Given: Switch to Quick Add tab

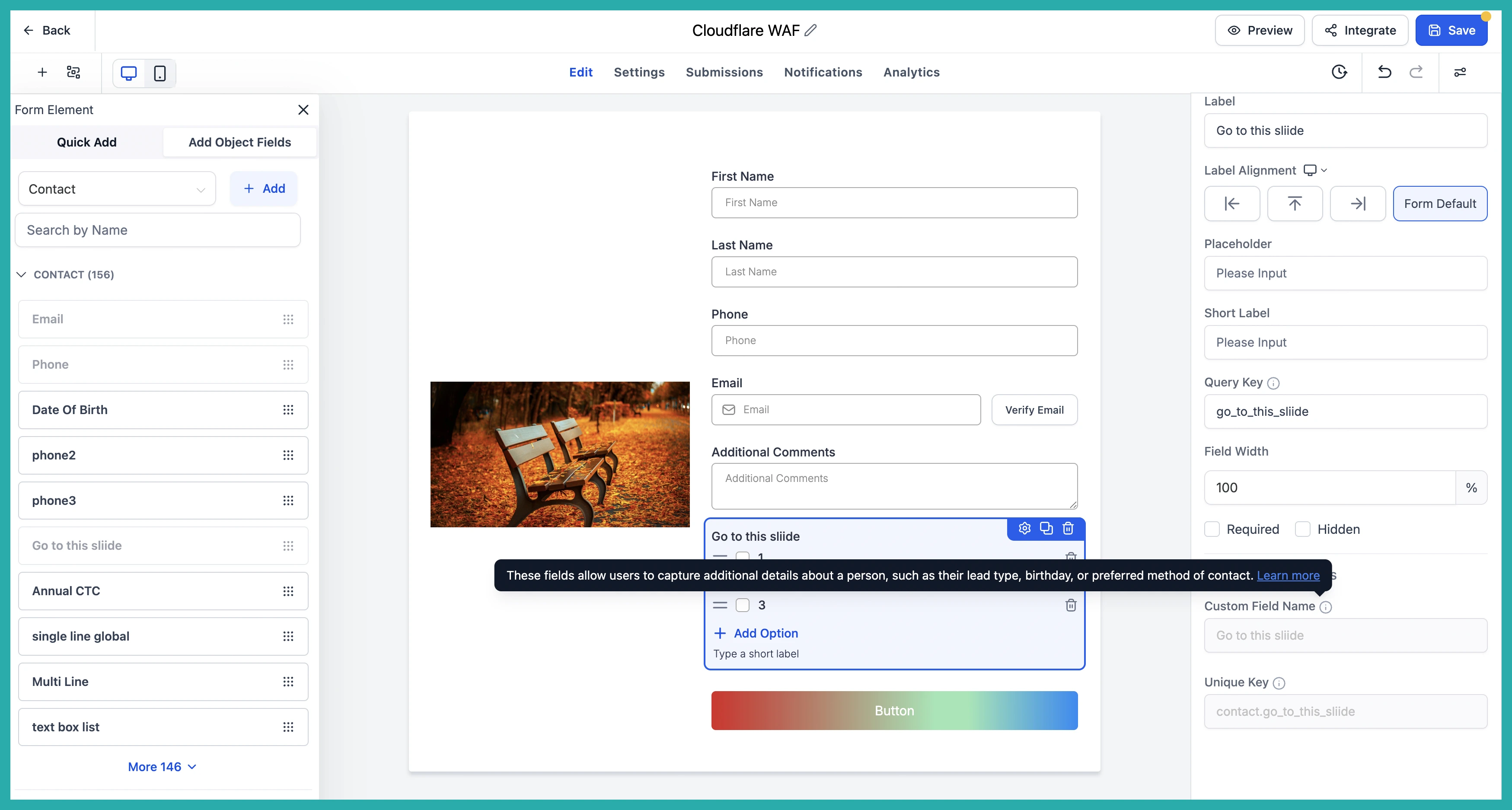Looking at the screenshot, I should pyautogui.click(x=87, y=142).
